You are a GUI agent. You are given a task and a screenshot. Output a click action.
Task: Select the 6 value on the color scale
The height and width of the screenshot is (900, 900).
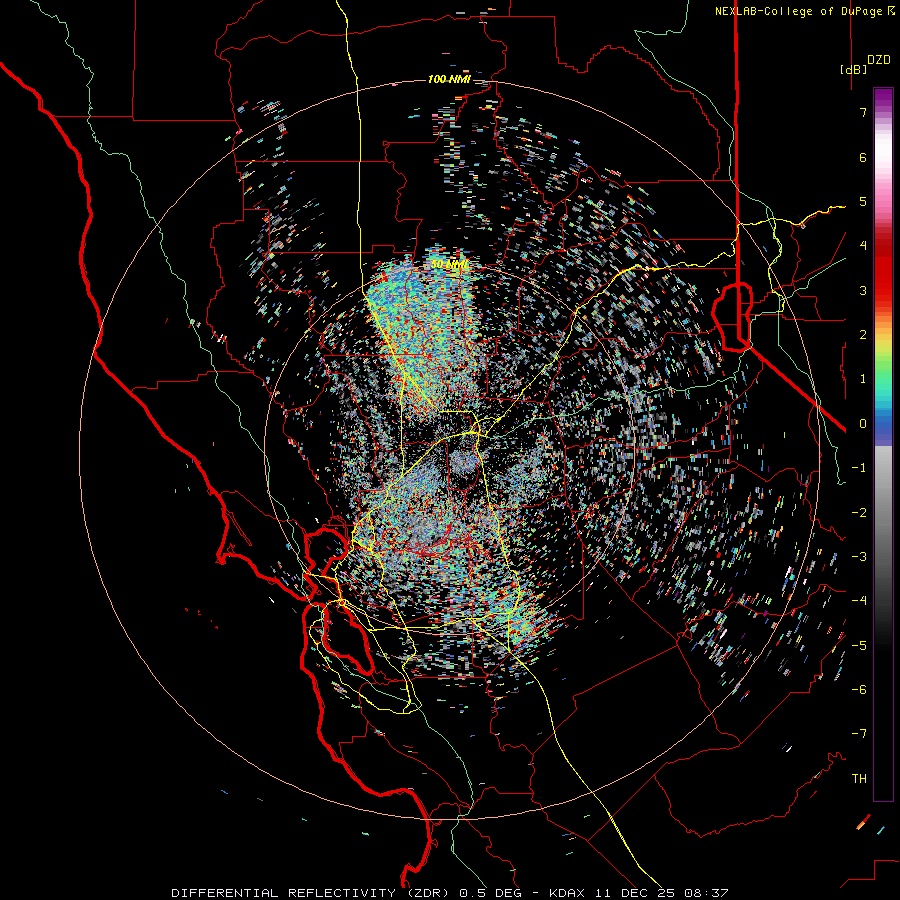point(863,157)
